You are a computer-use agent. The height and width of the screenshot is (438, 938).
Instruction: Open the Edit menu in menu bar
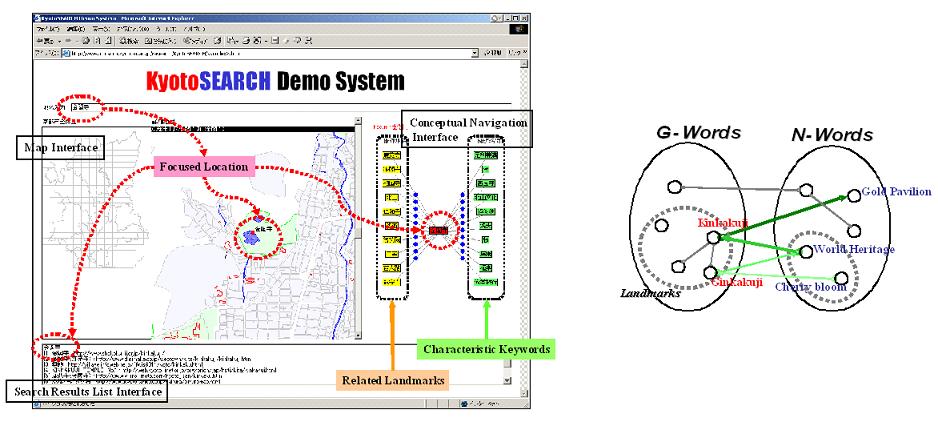(75, 29)
